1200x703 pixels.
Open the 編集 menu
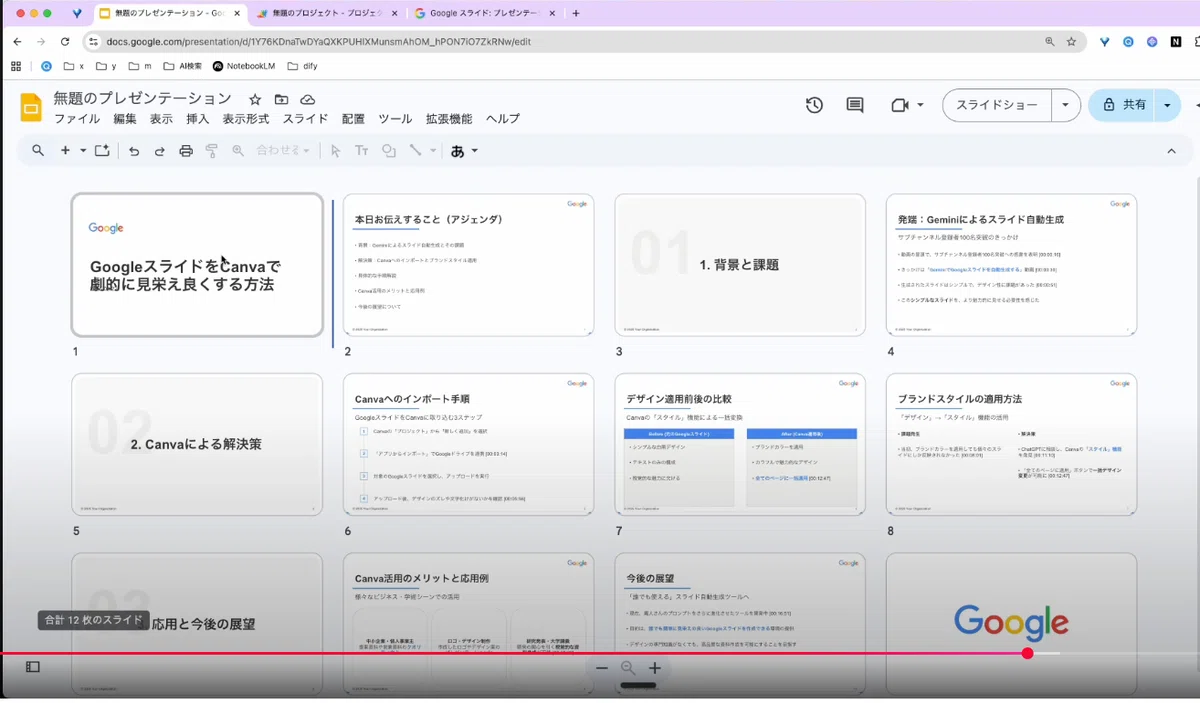pyautogui.click(x=125, y=119)
